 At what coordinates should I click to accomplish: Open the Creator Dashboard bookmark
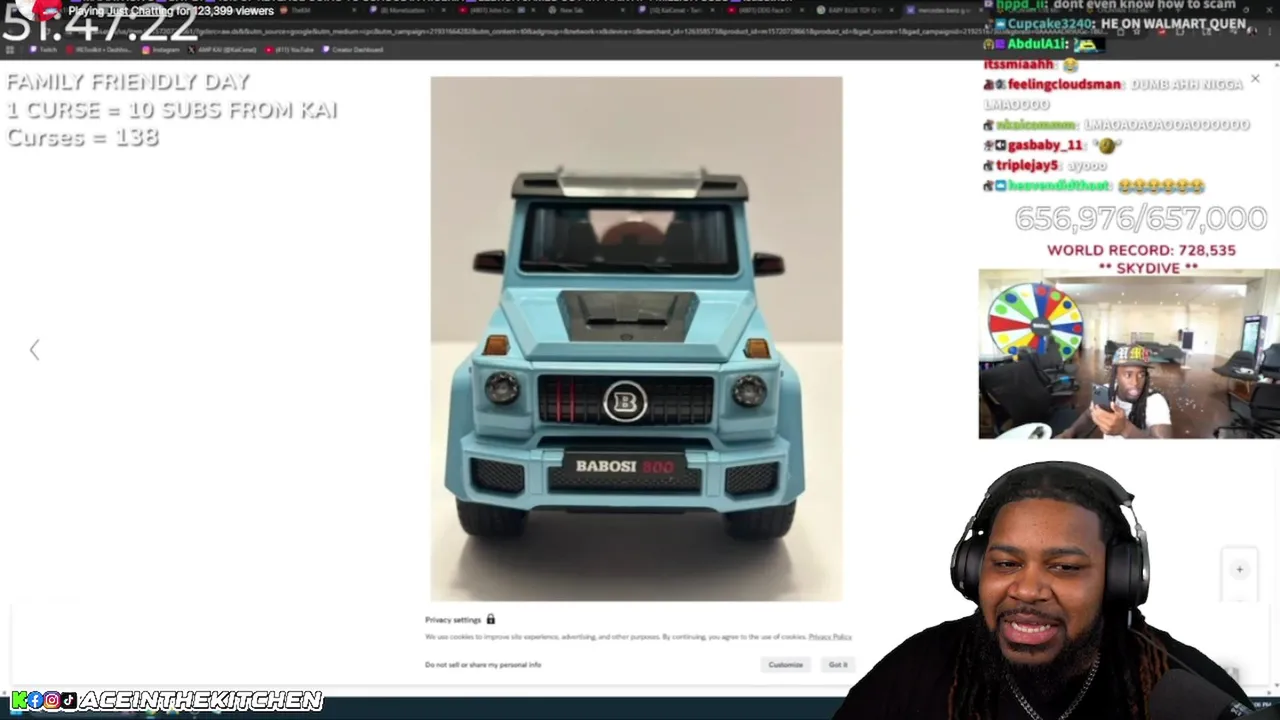point(352,49)
